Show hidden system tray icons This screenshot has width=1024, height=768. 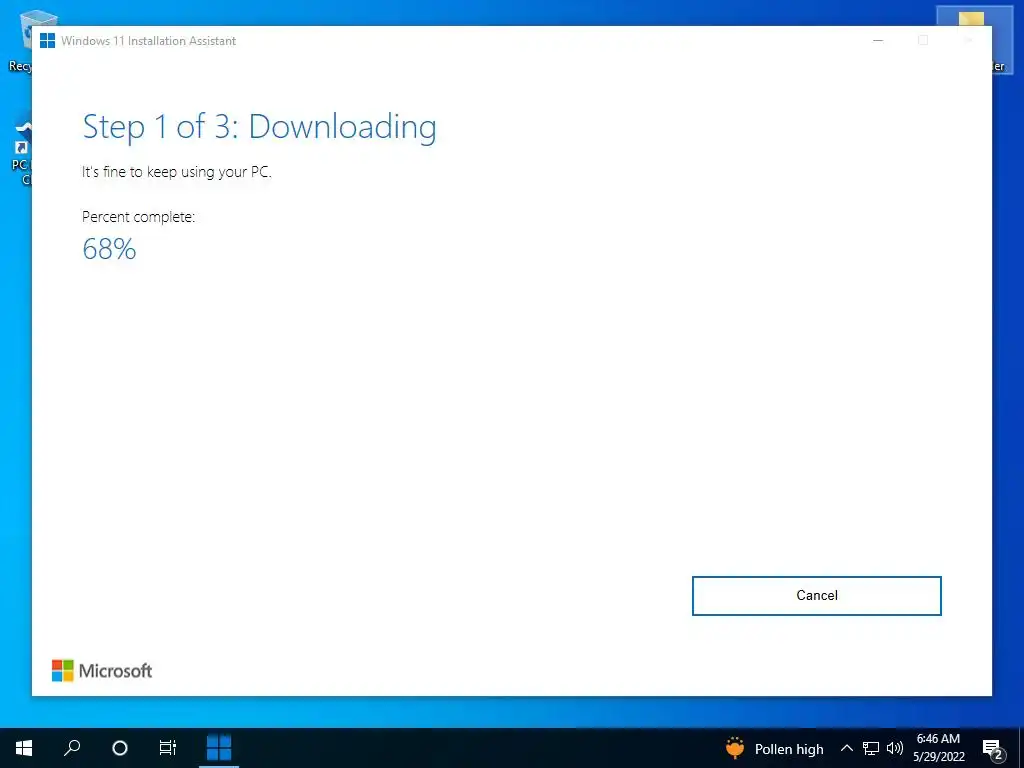pos(846,748)
